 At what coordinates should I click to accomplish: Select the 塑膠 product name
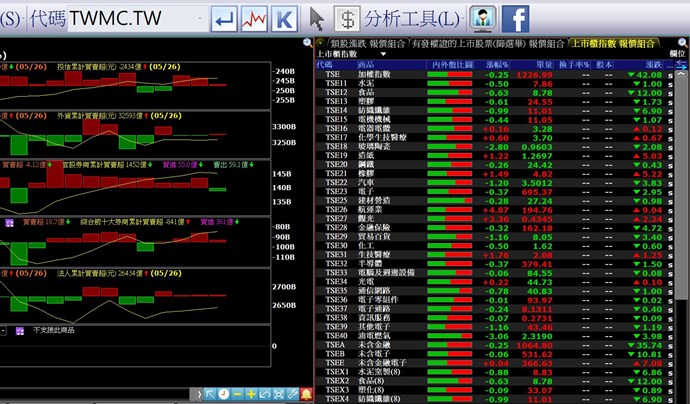pyautogui.click(x=366, y=102)
